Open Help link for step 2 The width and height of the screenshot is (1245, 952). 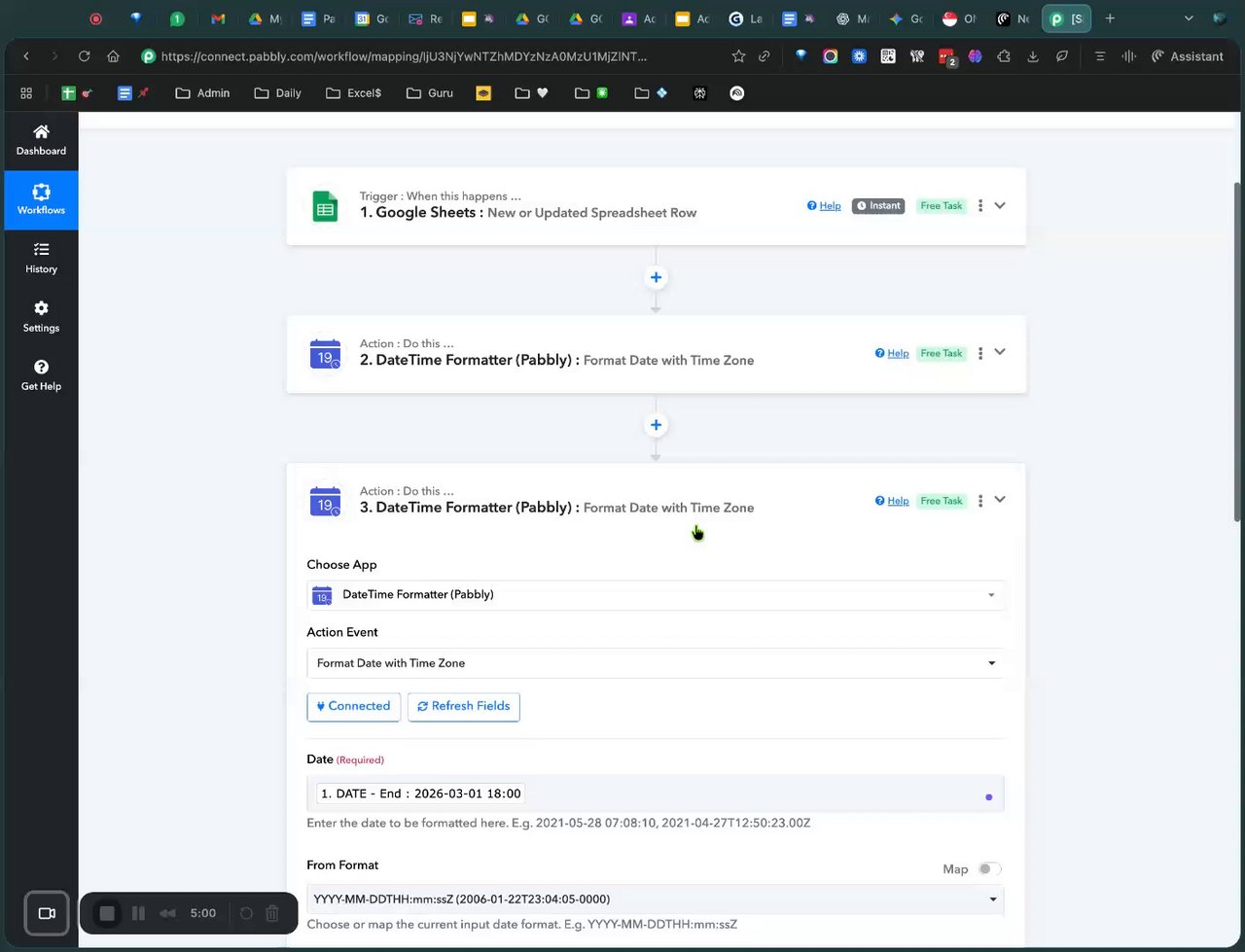[x=892, y=354]
